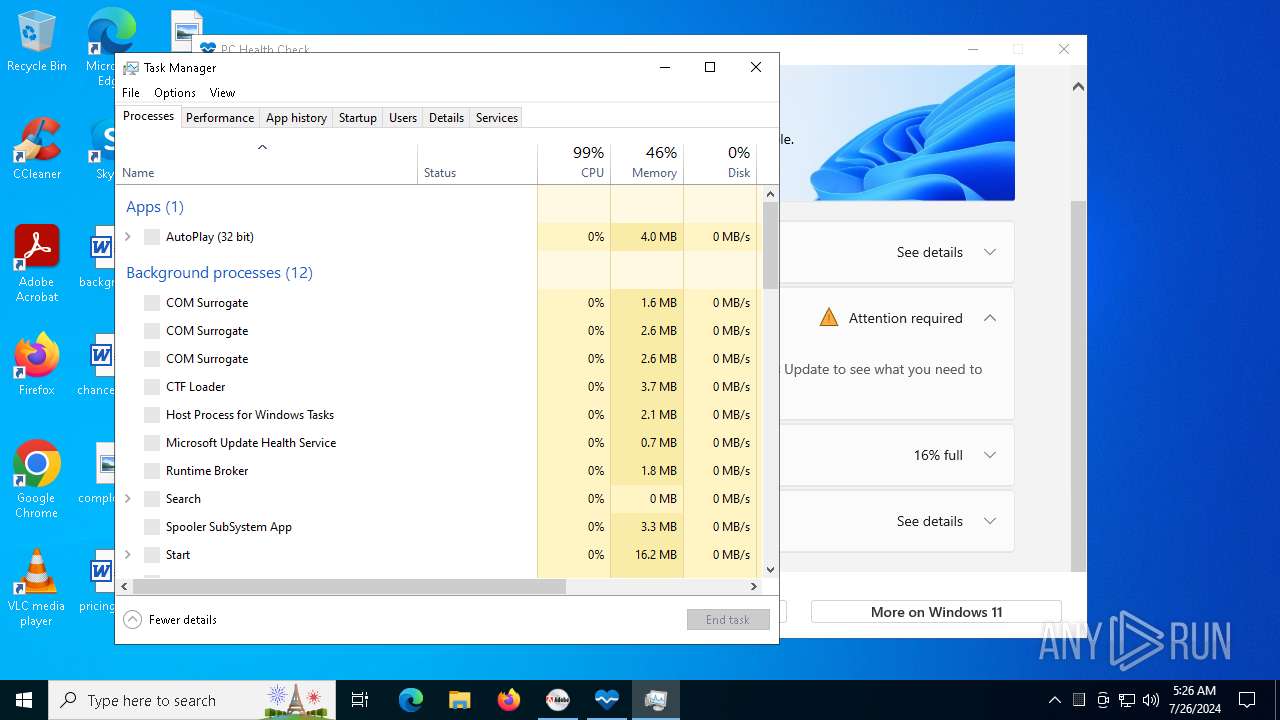
Task: Open the notification center icon
Action: pyautogui.click(x=1247, y=700)
